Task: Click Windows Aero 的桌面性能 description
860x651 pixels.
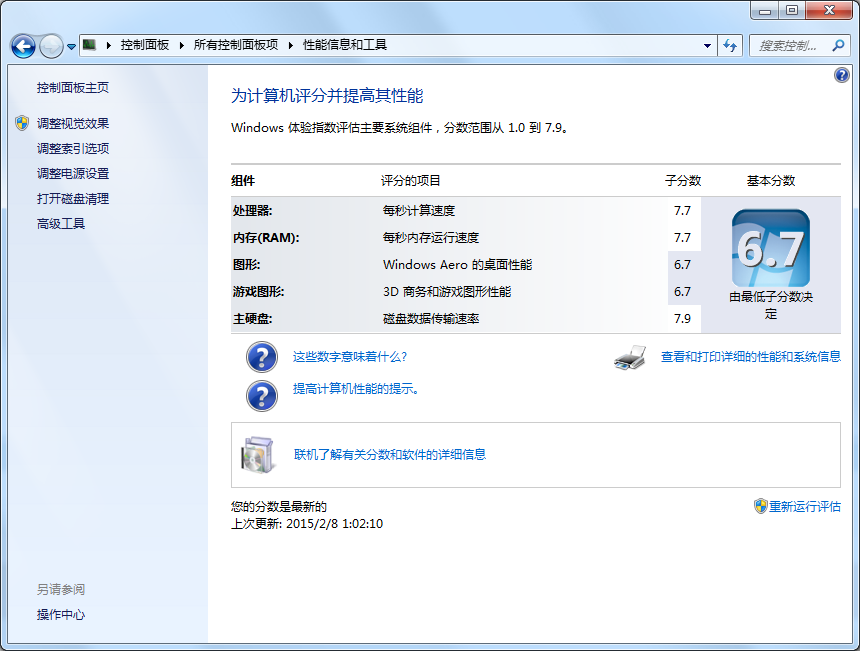Action: (x=457, y=265)
